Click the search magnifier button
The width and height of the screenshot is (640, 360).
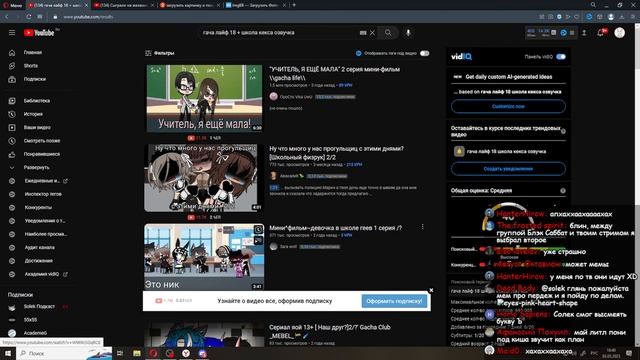click(x=388, y=33)
